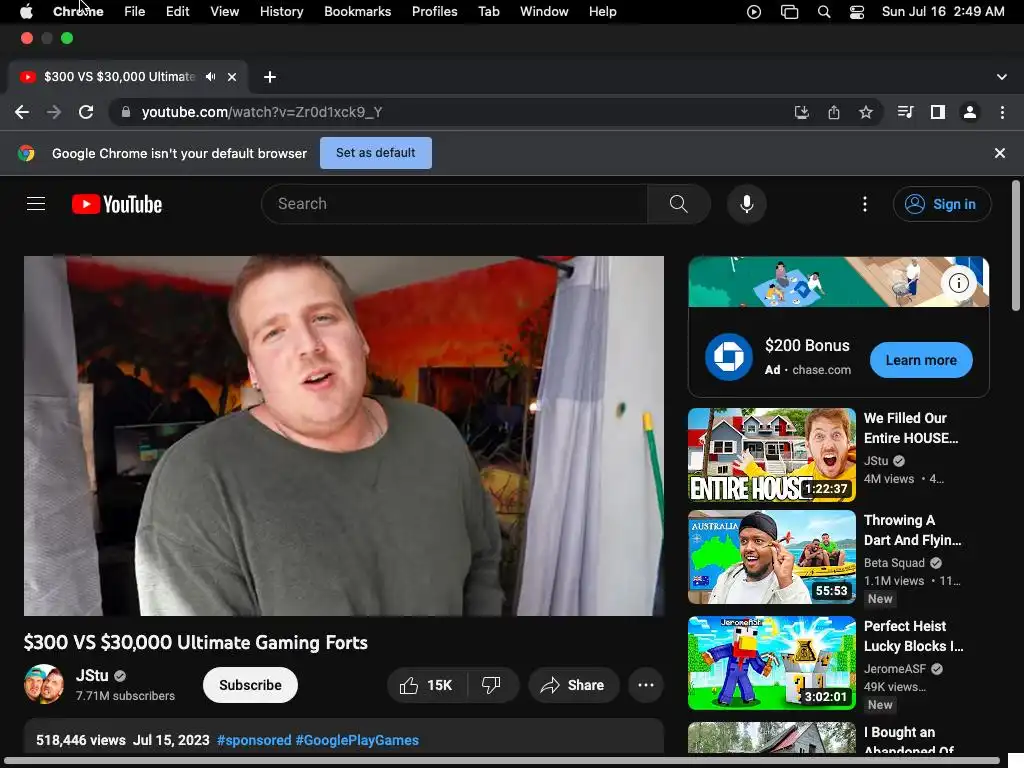Open the Bookmarks menu
This screenshot has height=768, width=1024.
click(x=358, y=12)
